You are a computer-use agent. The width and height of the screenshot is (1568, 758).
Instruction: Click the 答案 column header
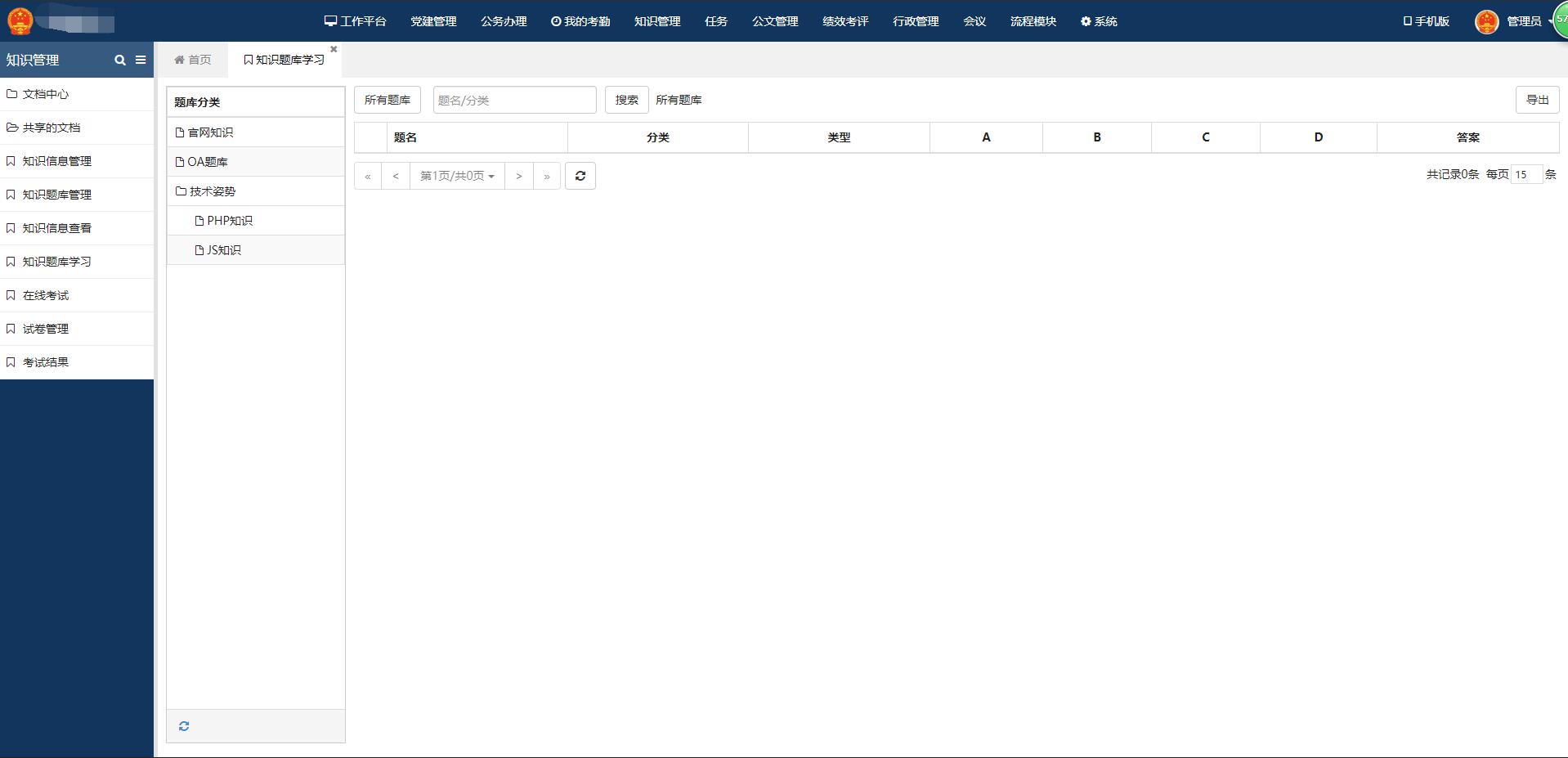pyautogui.click(x=1468, y=137)
